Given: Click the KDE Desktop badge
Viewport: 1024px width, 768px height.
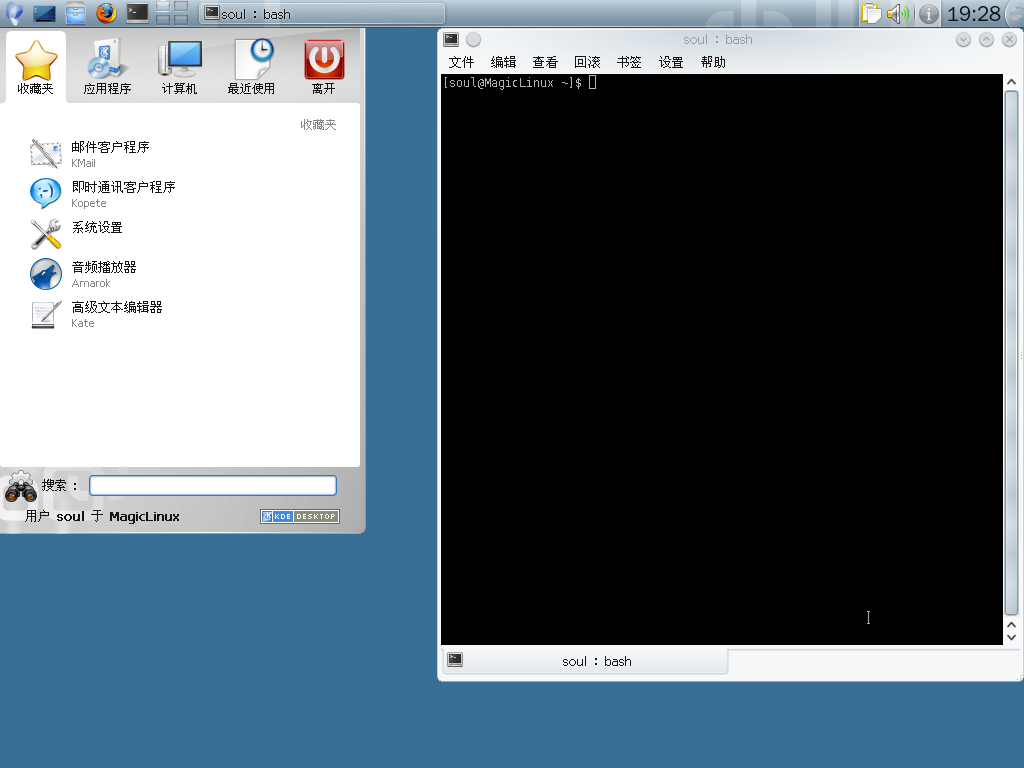Looking at the screenshot, I should (300, 516).
